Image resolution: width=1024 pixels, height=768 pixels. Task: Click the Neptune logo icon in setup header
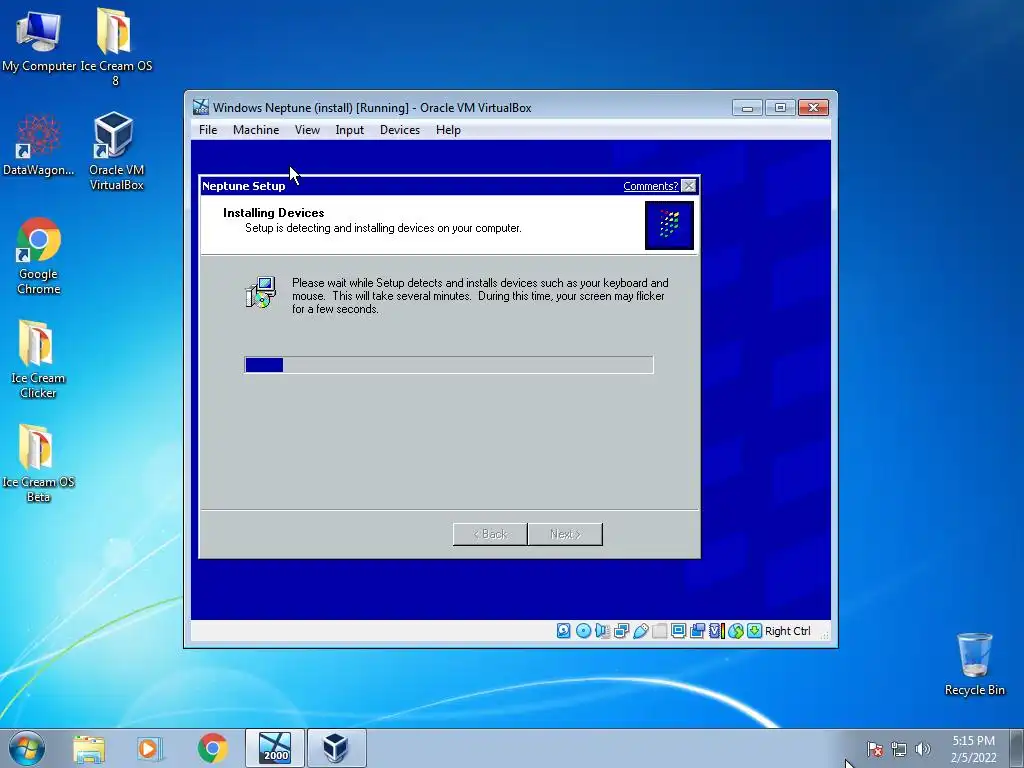[669, 225]
